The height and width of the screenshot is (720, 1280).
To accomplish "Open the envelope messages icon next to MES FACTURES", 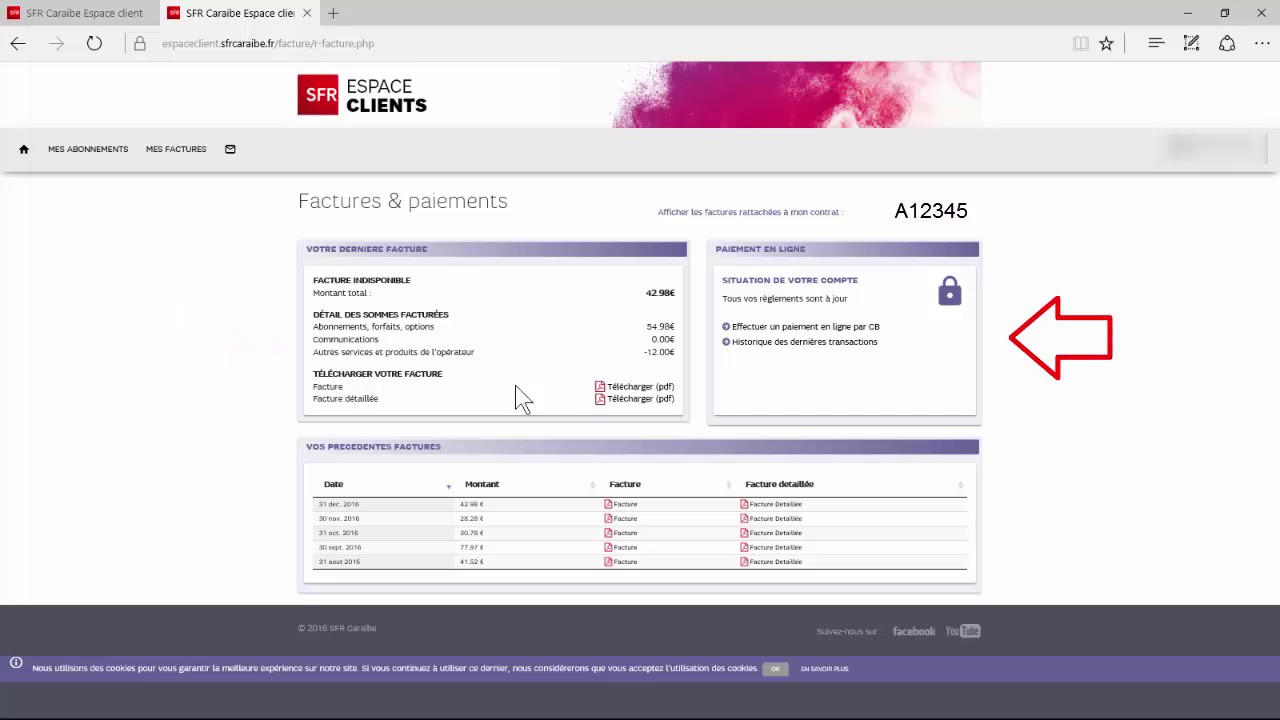I will [229, 148].
